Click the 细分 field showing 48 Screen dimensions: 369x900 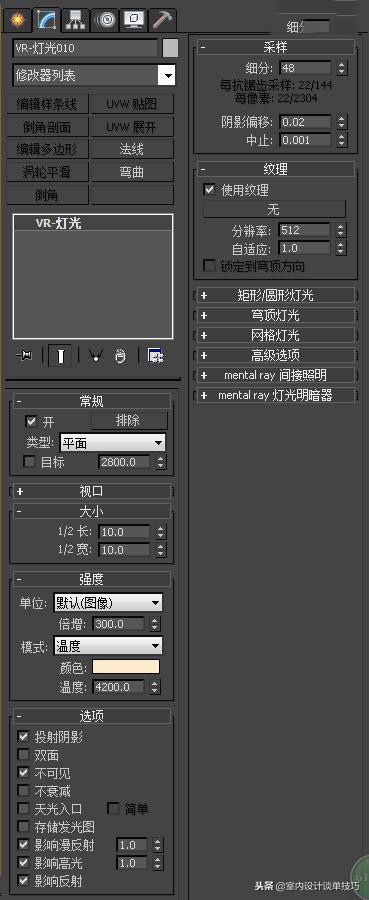[305, 68]
